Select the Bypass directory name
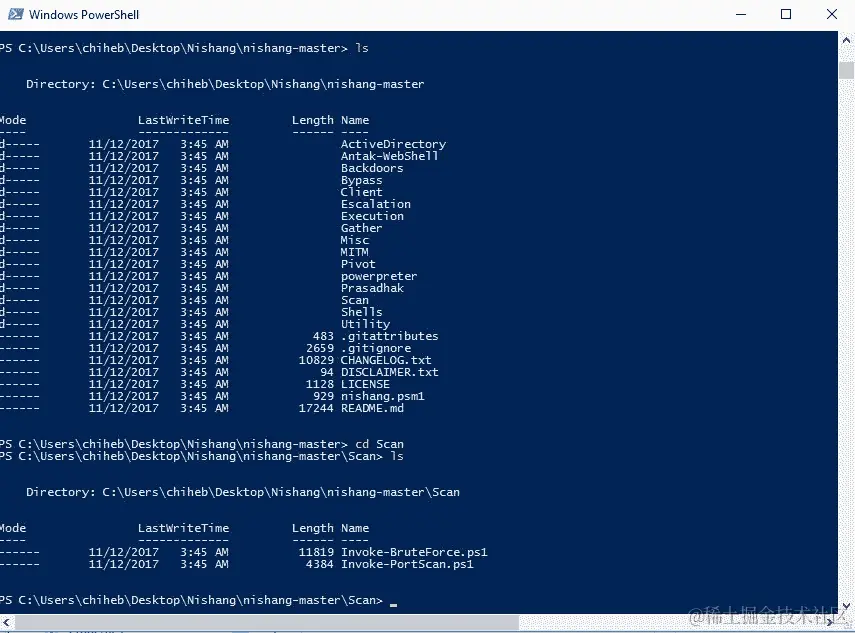 [x=362, y=180]
